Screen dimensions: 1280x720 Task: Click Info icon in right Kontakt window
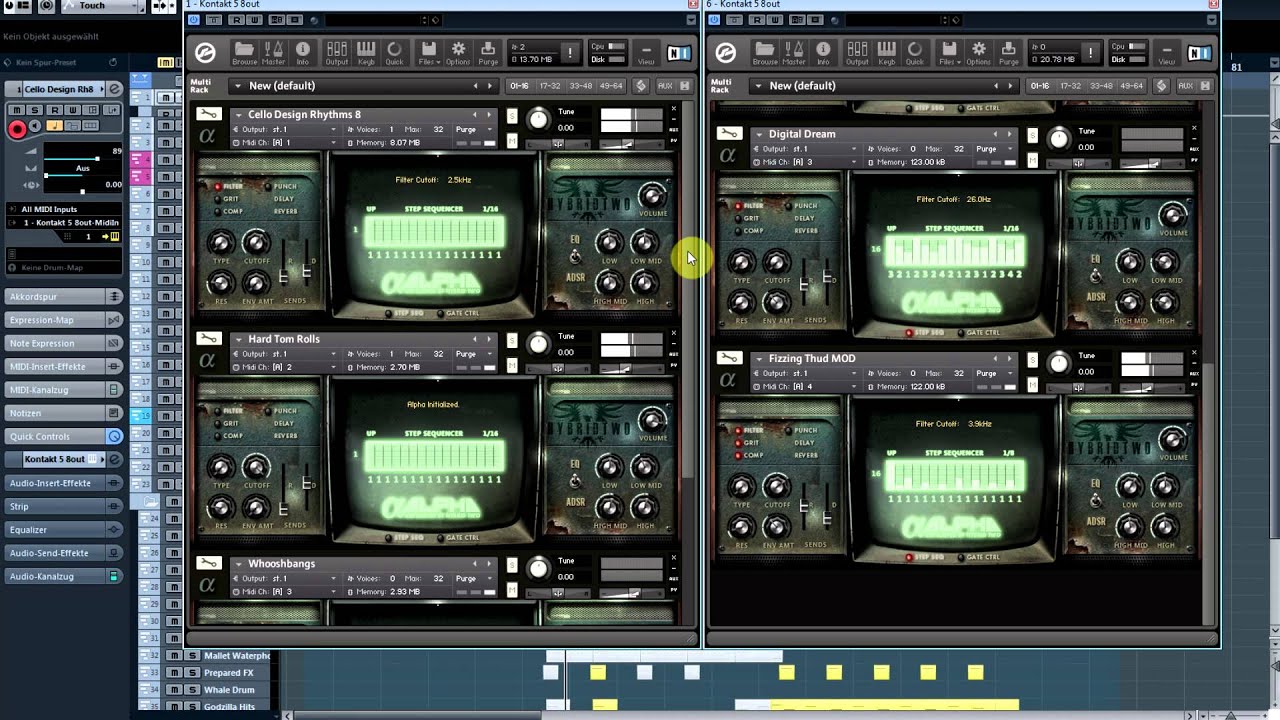[823, 53]
